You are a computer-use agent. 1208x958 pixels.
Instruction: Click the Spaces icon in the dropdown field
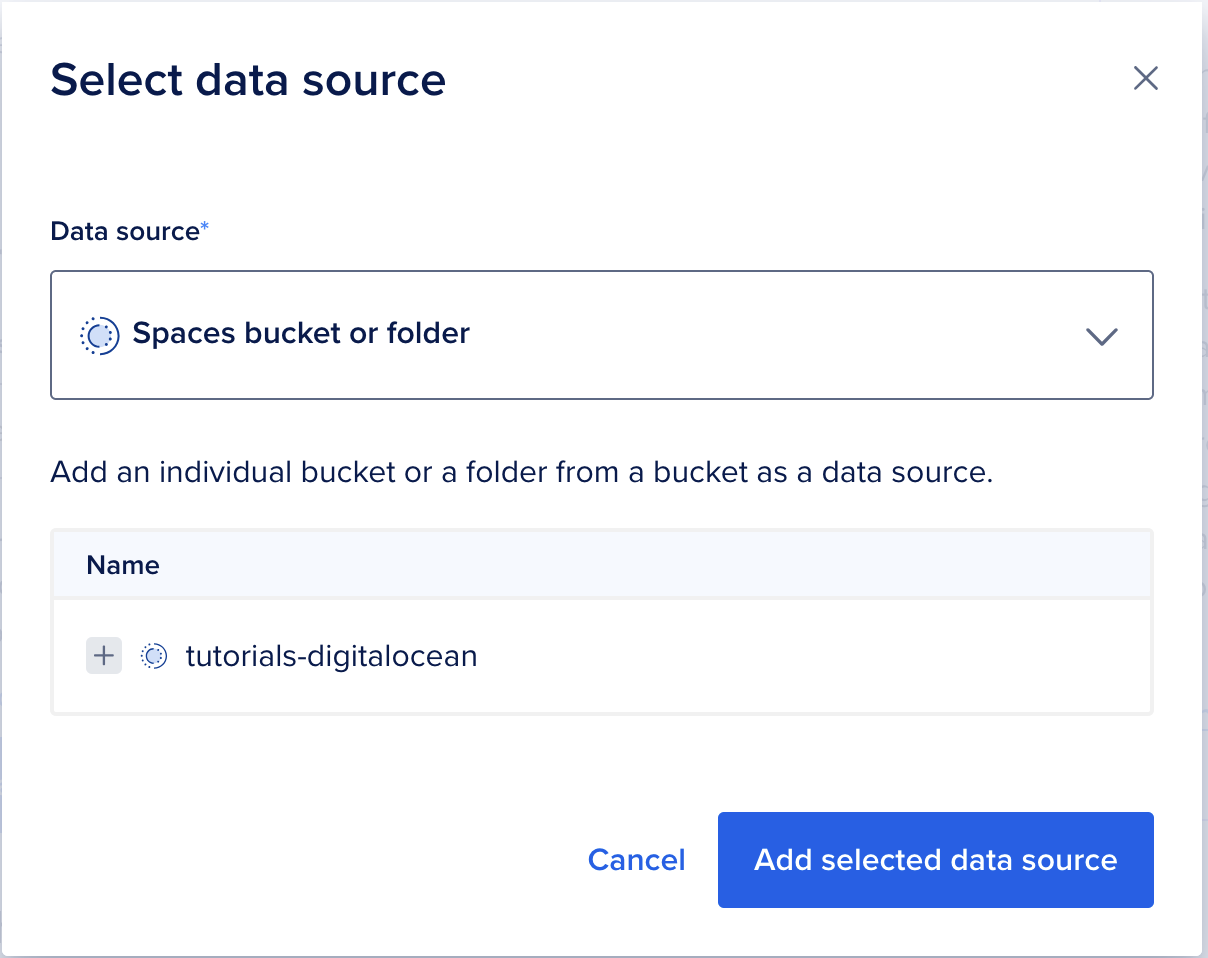click(98, 335)
